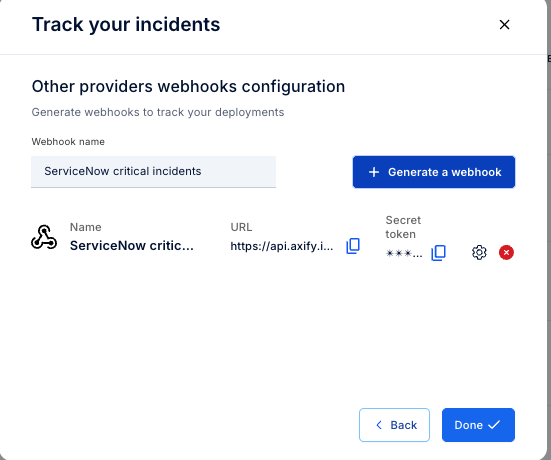Delete the ServiceNow webhook with red icon

click(506, 252)
